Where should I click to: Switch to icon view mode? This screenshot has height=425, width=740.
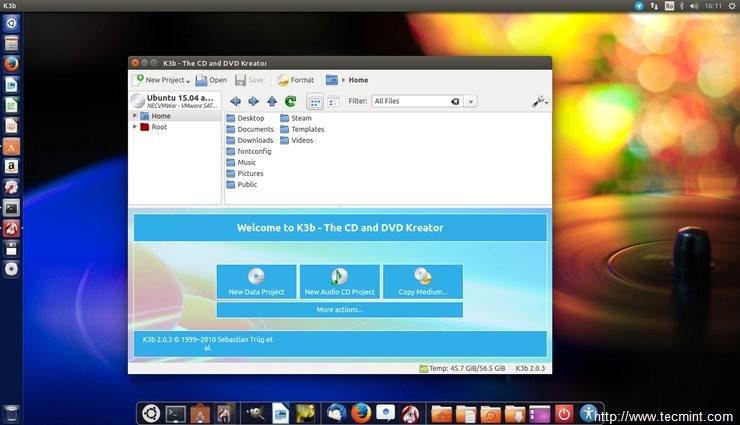tap(314, 101)
